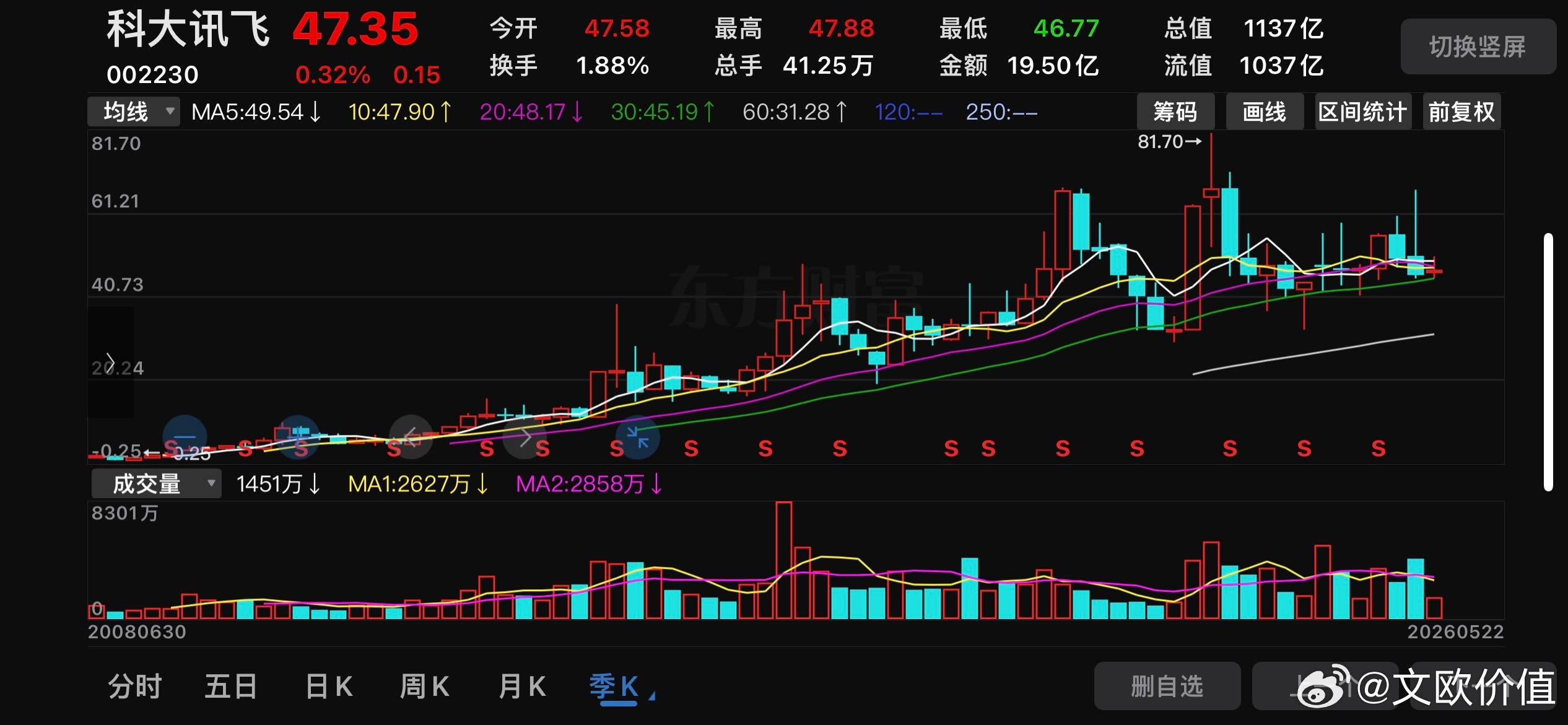Open the 季K period options triangle
1568x725 pixels.
[x=652, y=697]
